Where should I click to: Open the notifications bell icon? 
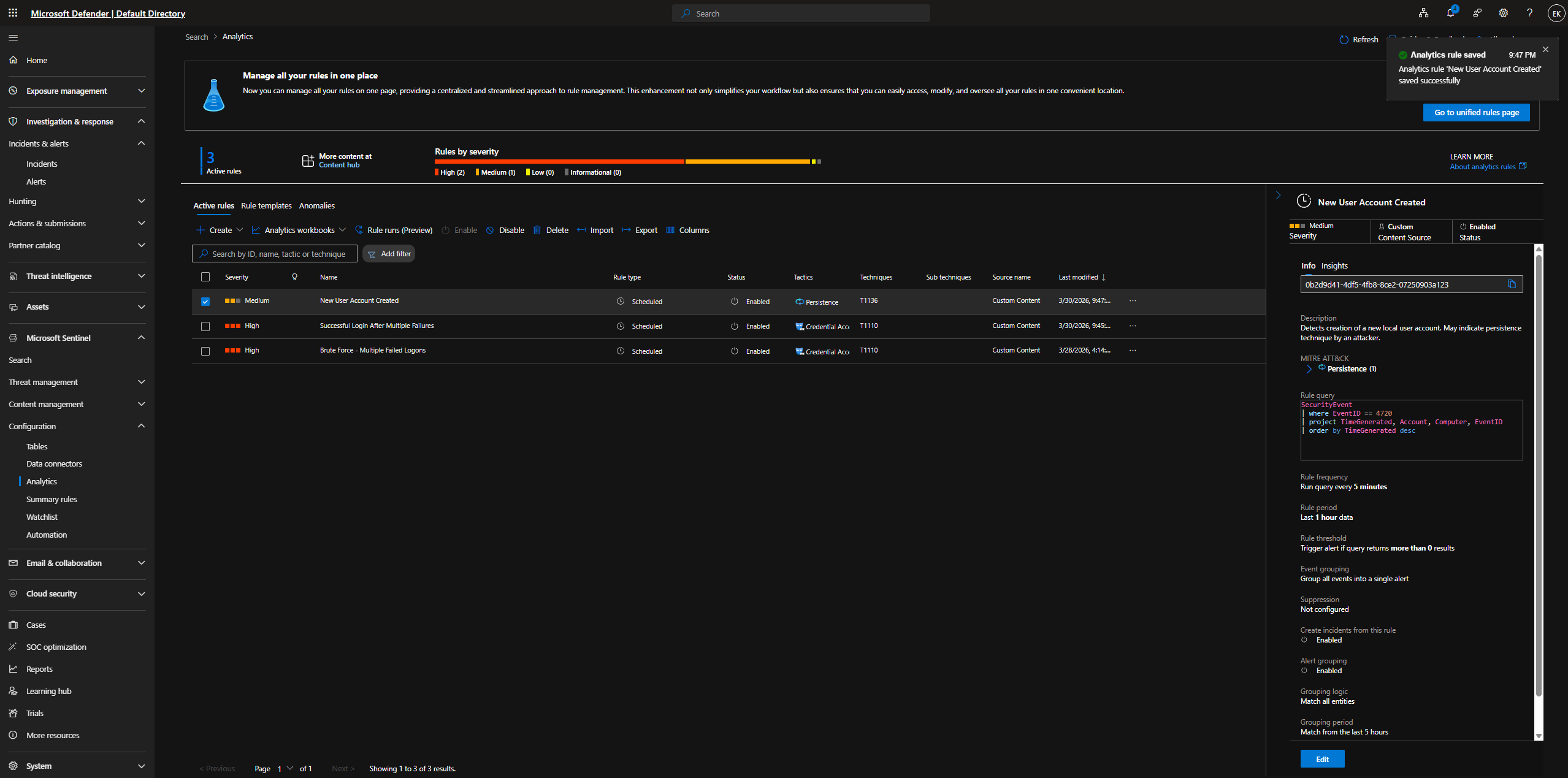pos(1450,13)
